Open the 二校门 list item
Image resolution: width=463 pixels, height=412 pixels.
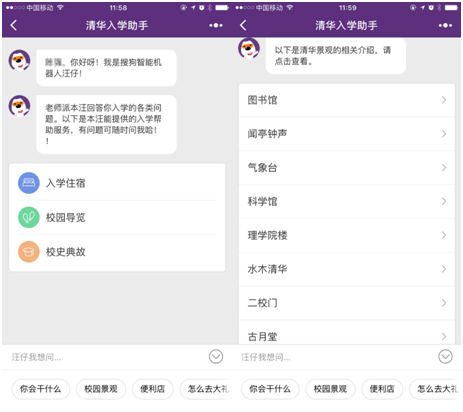347,303
